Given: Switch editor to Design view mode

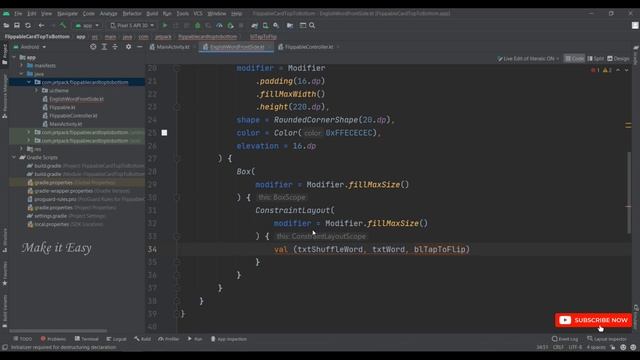Looking at the screenshot, I should tap(618, 59).
